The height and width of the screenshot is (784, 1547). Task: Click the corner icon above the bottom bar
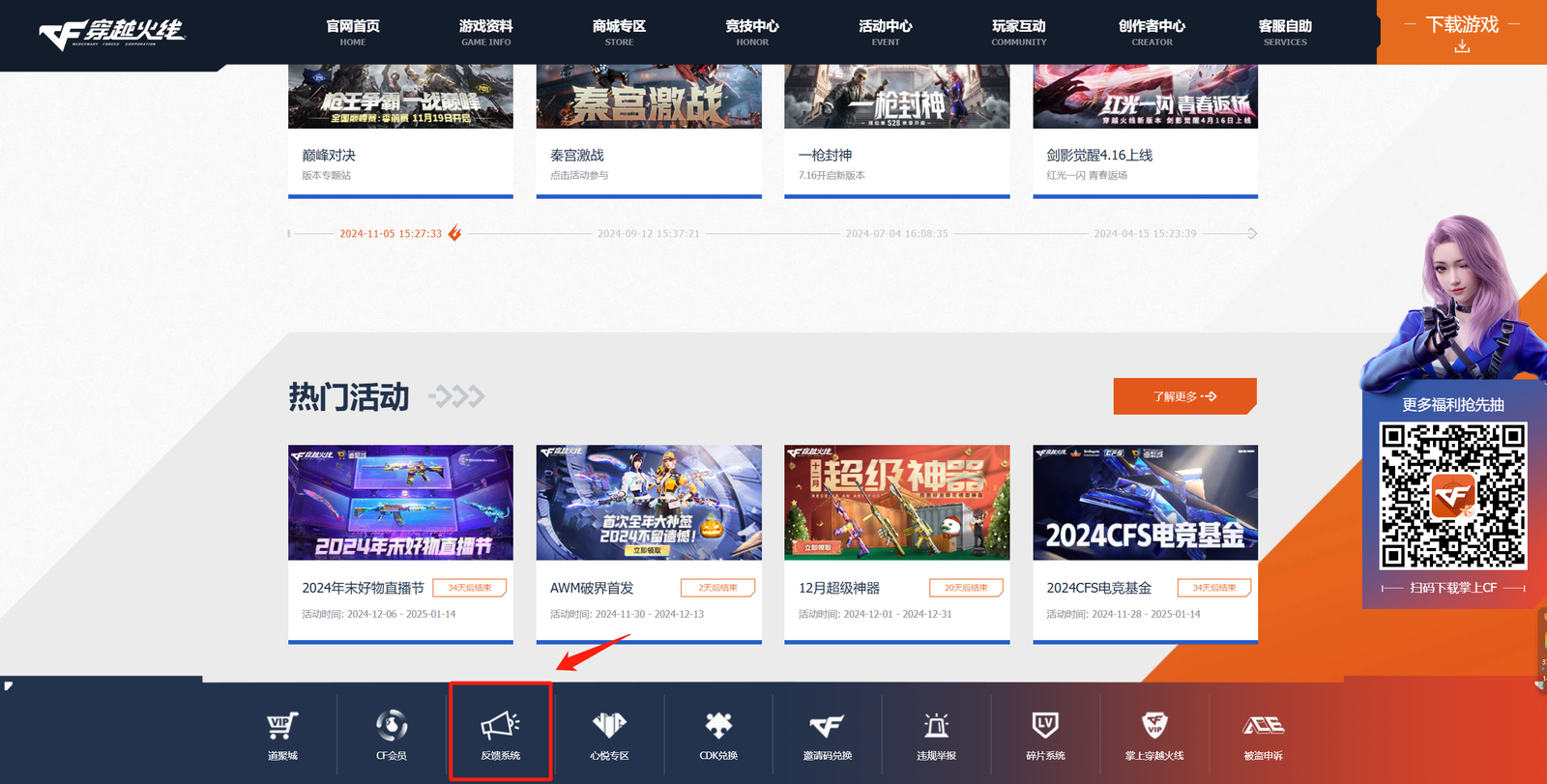click(x=9, y=686)
